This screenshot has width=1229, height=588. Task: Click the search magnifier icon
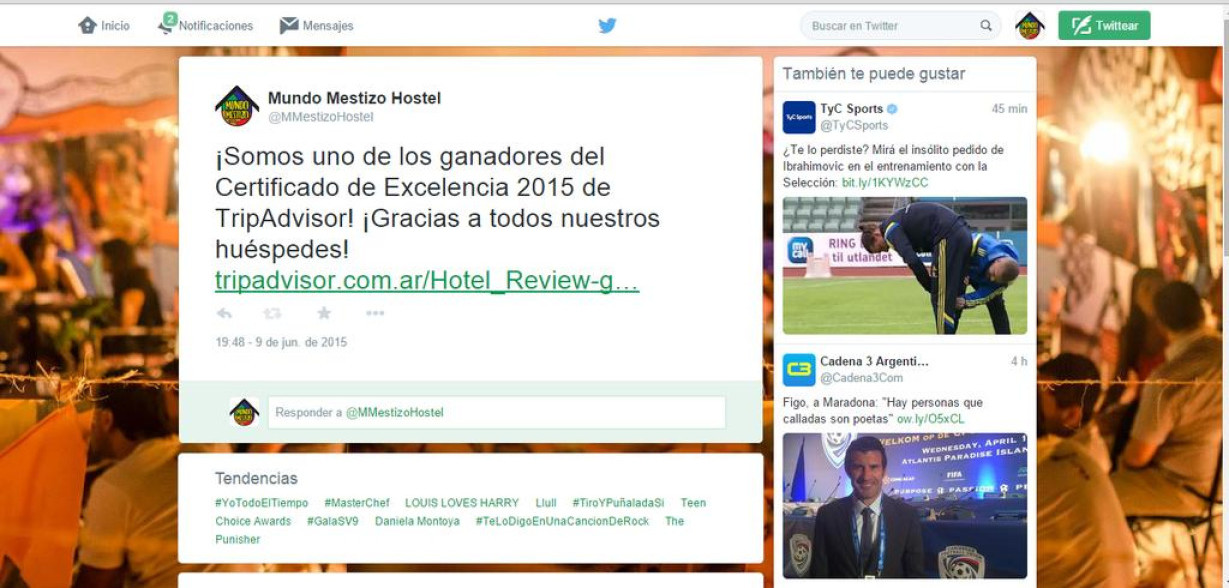pos(986,26)
